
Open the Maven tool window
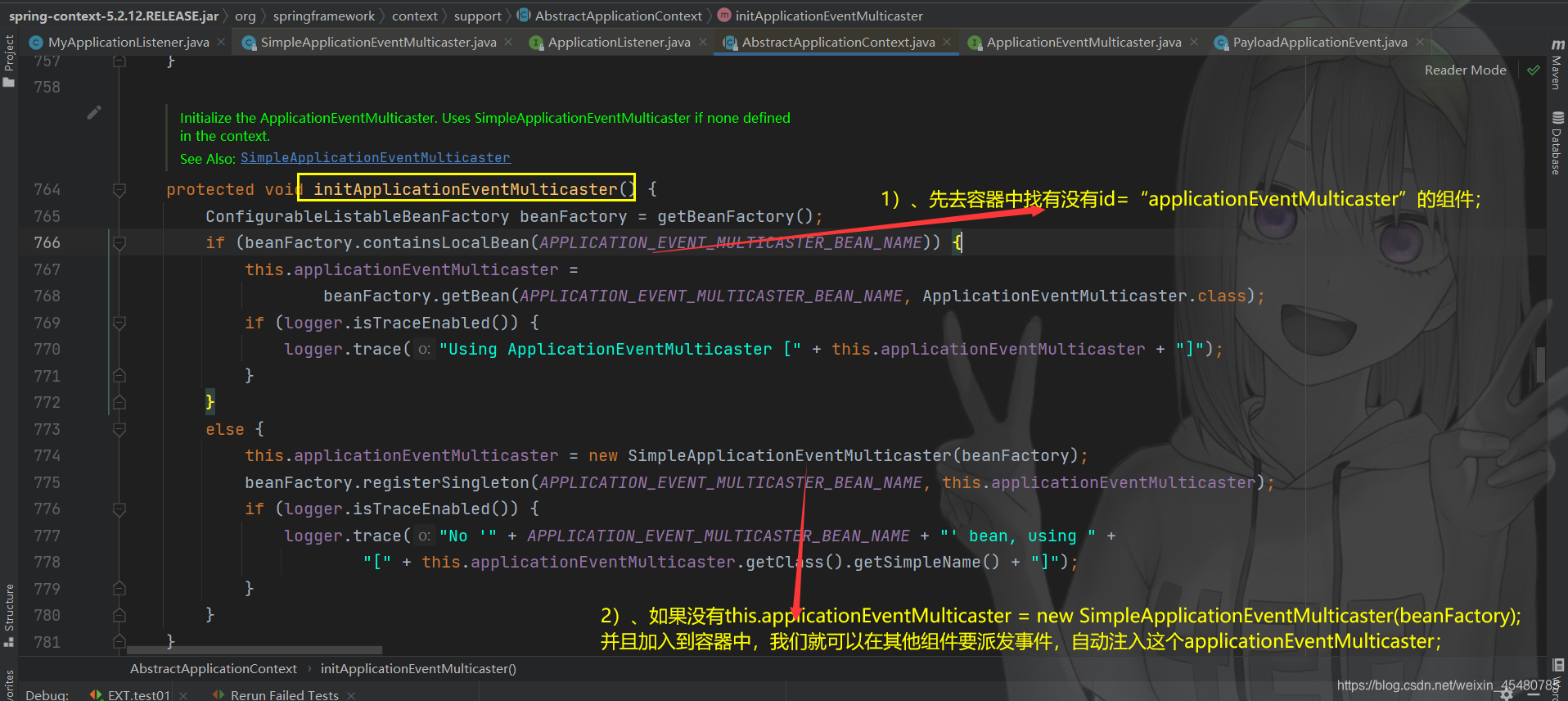click(1557, 64)
